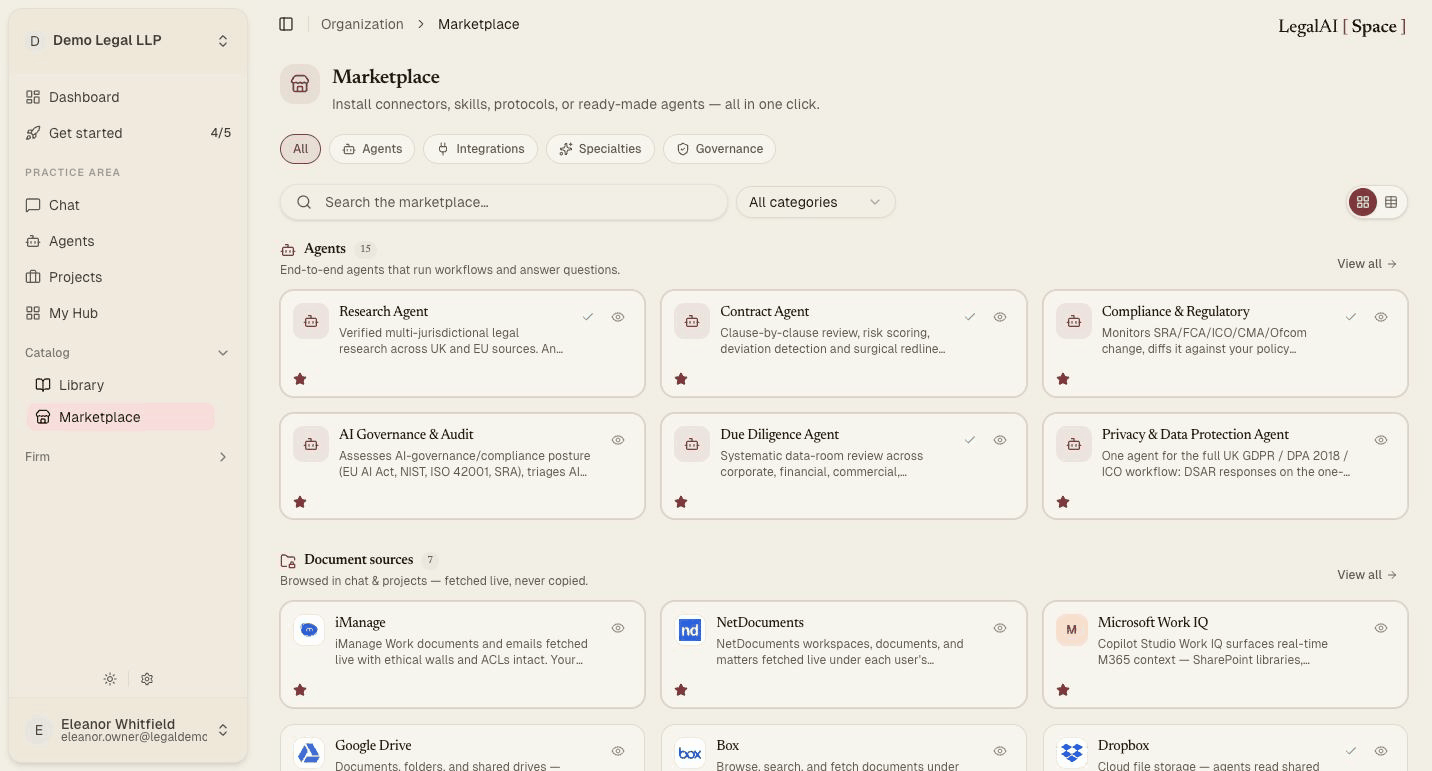Click the Contract Agent robot icon
The width and height of the screenshot is (1432, 771).
coord(692,322)
